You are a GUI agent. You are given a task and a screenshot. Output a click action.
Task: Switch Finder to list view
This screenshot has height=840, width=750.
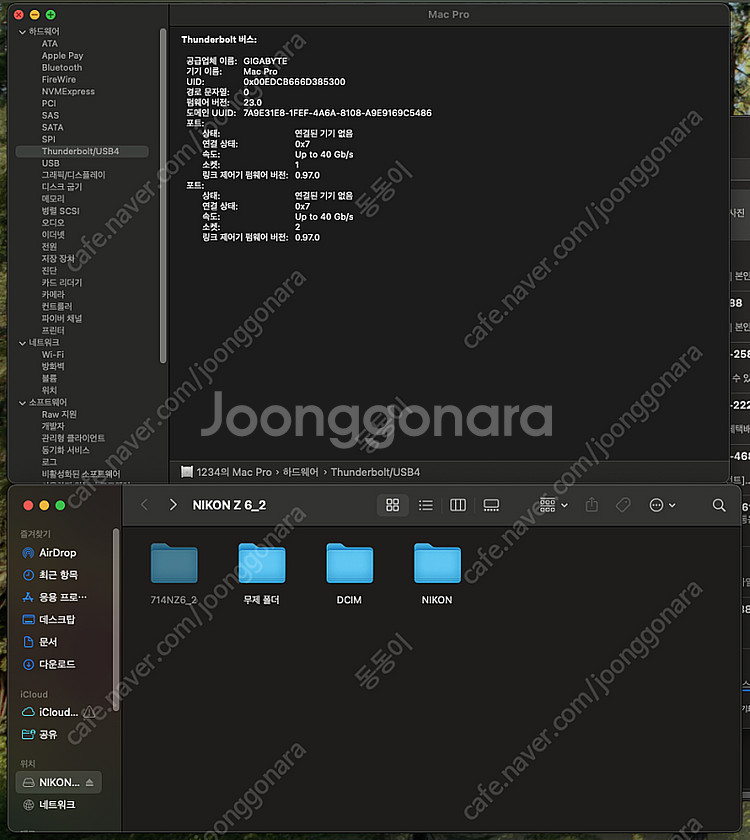coord(425,505)
